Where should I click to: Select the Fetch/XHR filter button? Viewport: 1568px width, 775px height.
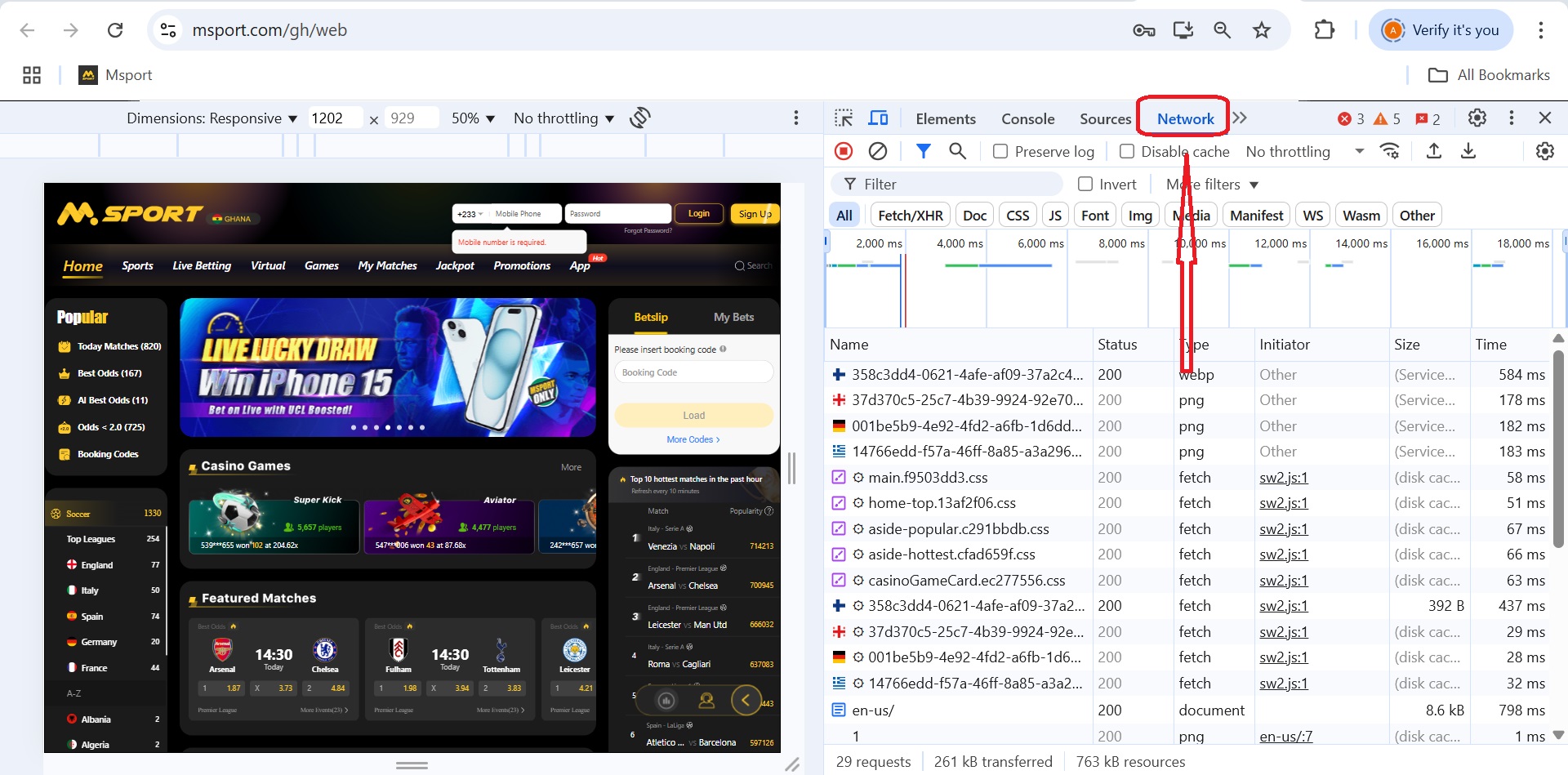(x=910, y=216)
